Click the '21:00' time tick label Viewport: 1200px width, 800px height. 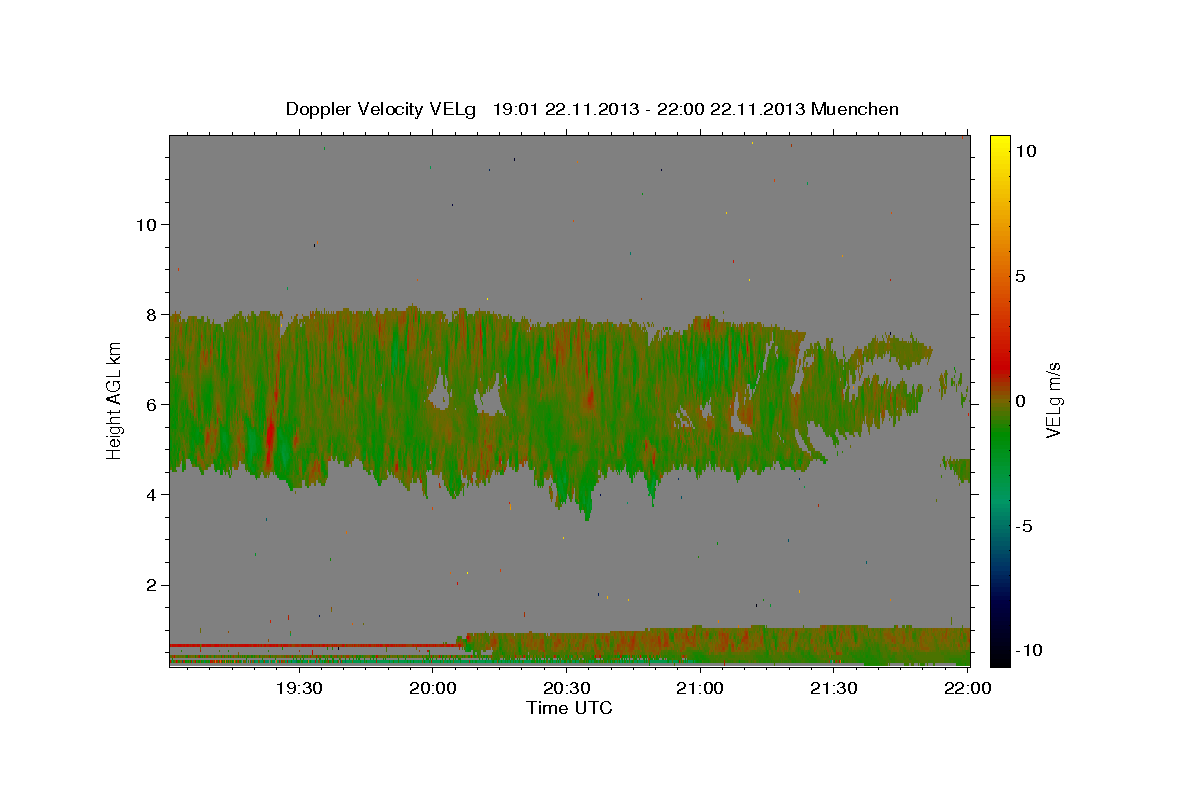699,688
